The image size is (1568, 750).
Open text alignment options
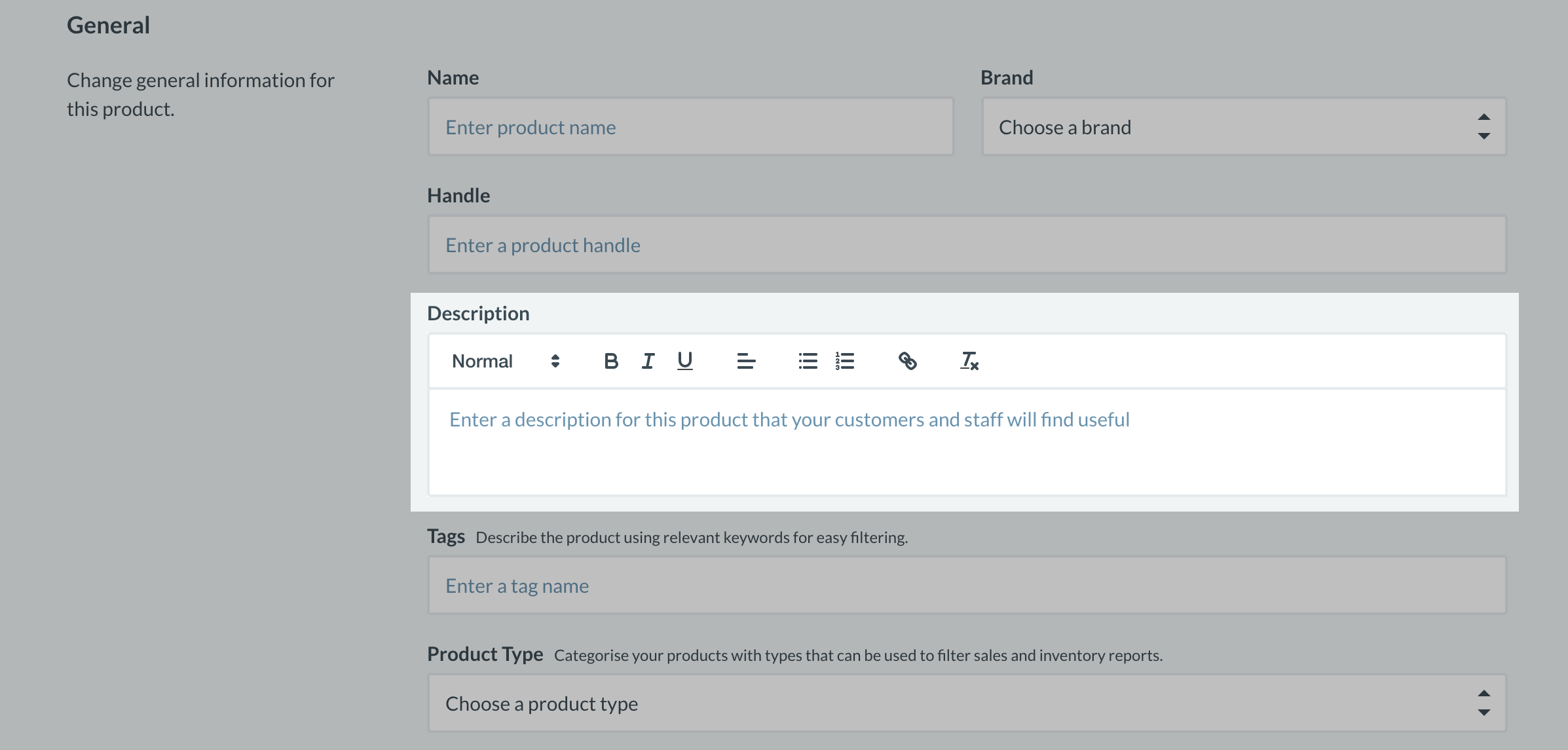pyautogui.click(x=746, y=361)
